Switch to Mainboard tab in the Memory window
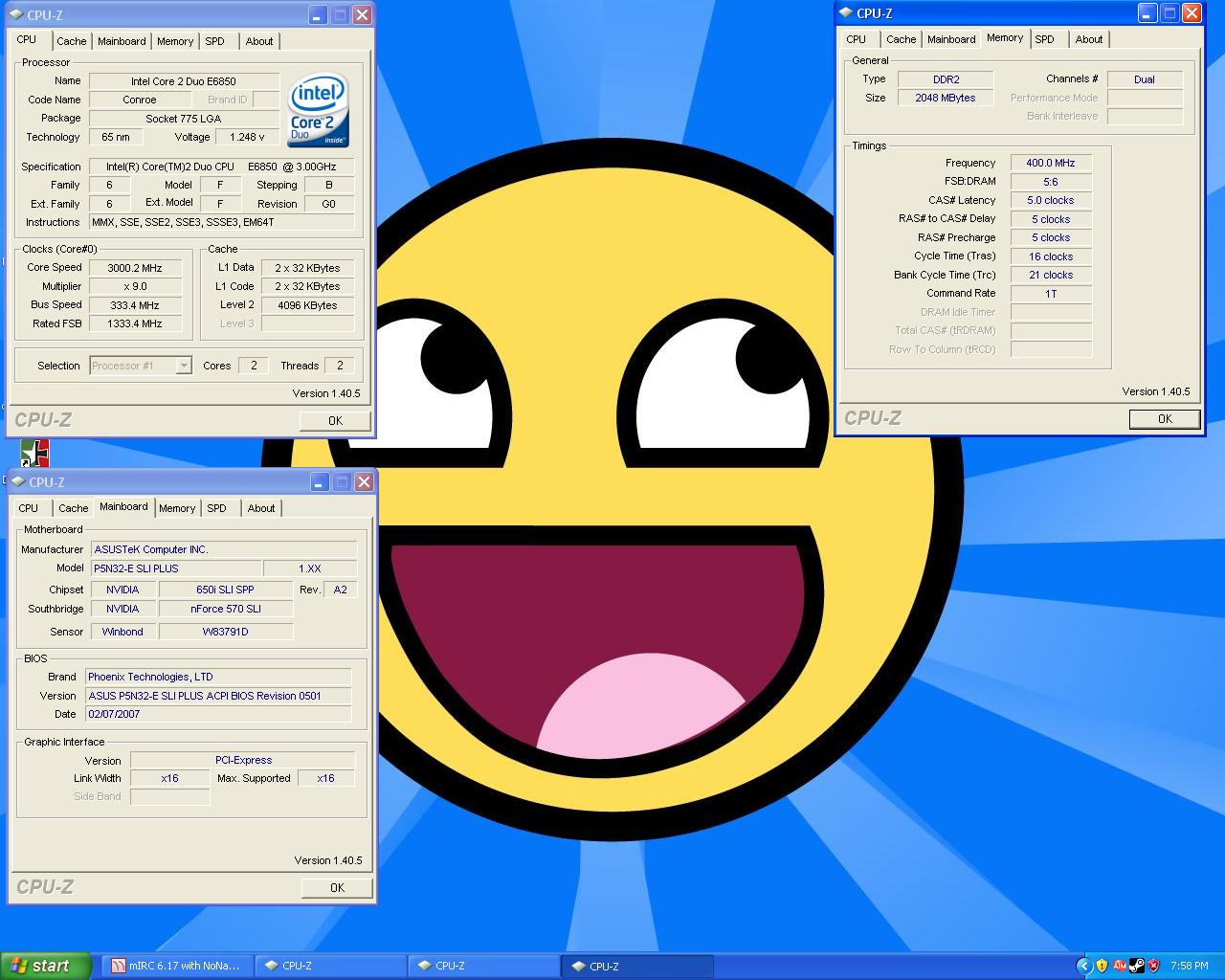Viewport: 1225px width, 980px height. tap(950, 39)
